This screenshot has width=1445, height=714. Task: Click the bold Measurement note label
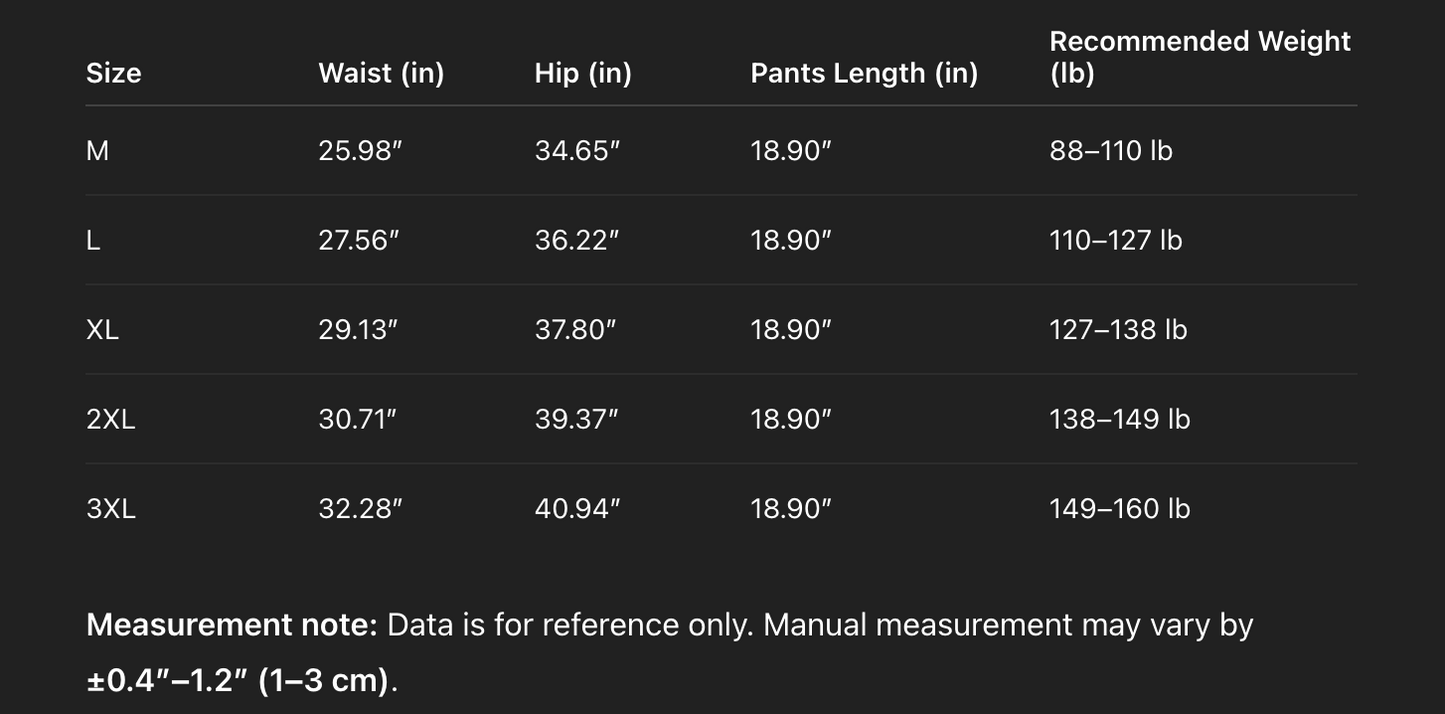[231, 625]
